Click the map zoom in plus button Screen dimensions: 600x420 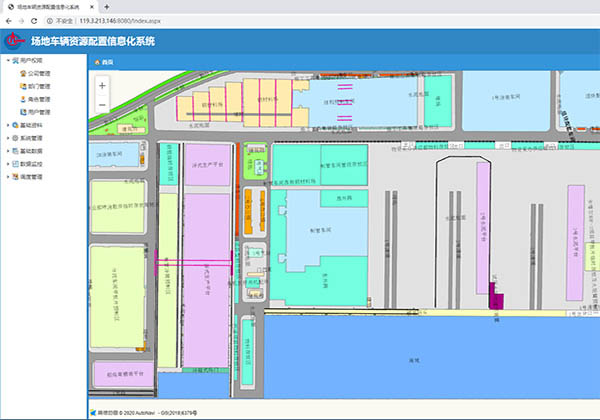click(103, 86)
